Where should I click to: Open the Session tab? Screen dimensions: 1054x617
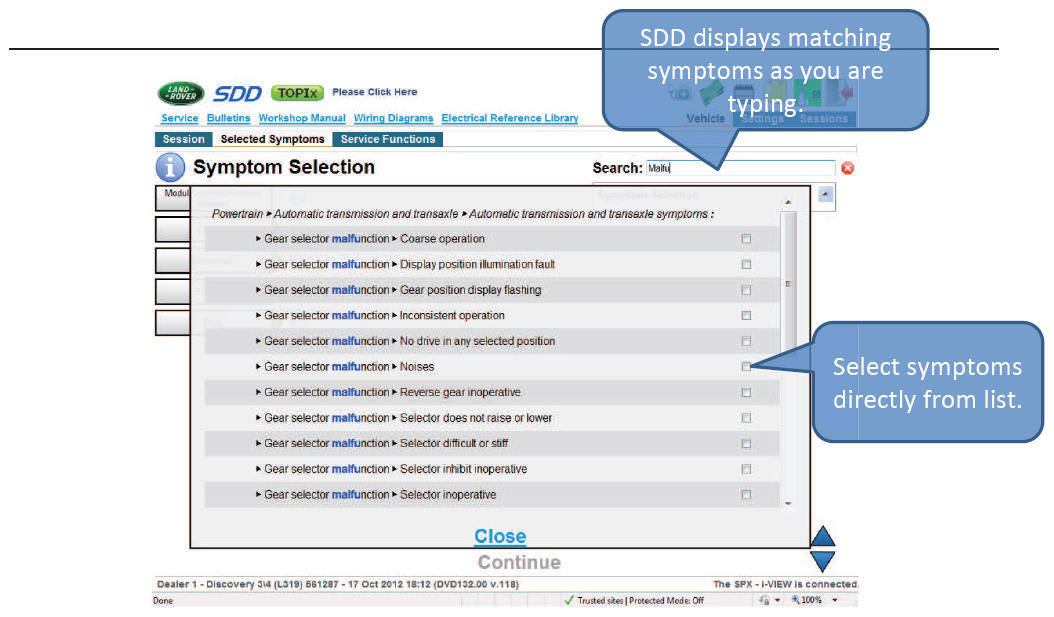click(183, 139)
